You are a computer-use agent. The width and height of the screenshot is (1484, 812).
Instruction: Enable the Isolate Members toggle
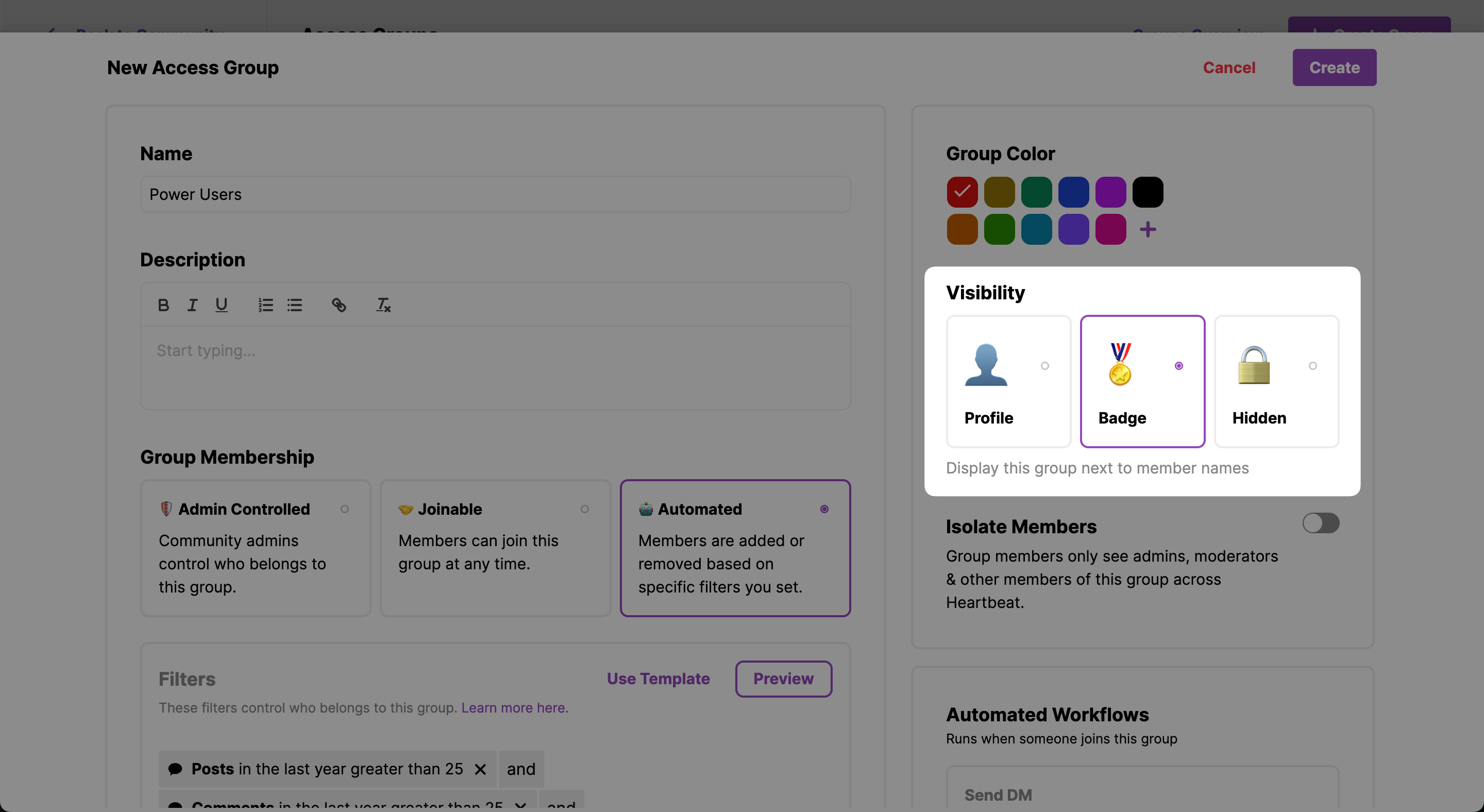click(x=1320, y=523)
